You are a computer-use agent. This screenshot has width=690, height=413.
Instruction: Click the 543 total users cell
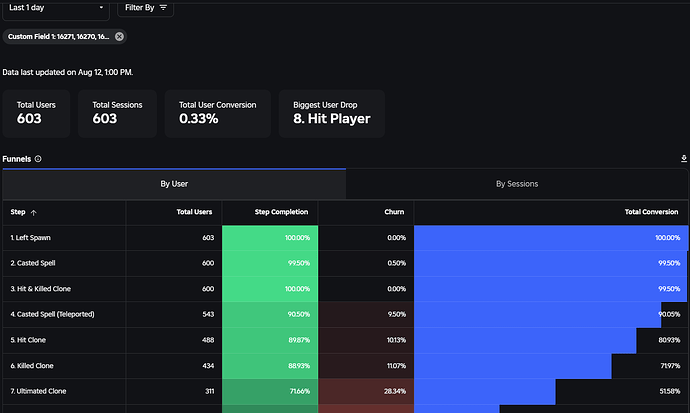174,314
